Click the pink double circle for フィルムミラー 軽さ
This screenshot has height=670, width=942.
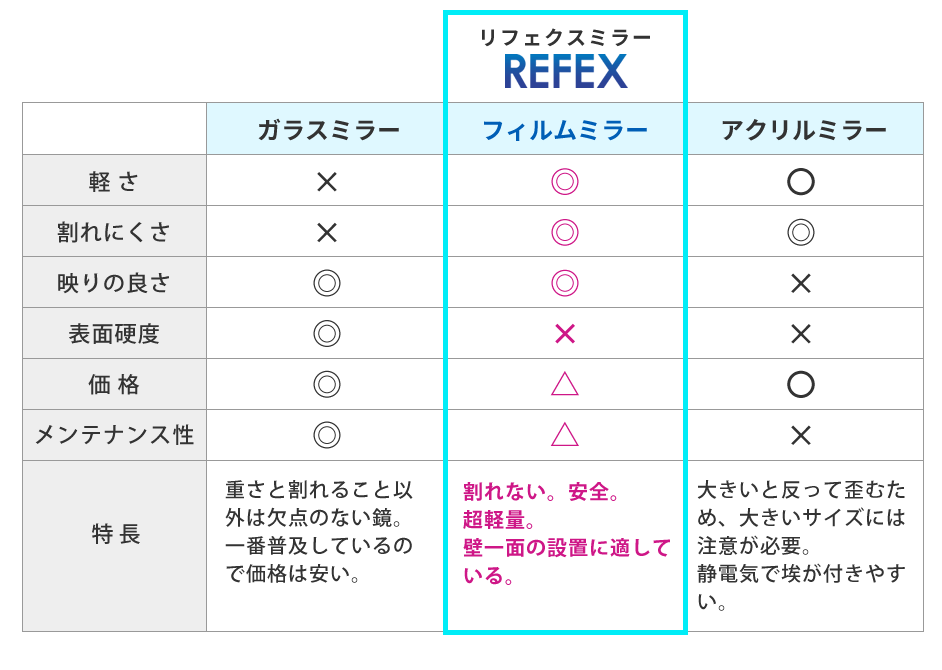pos(565,182)
